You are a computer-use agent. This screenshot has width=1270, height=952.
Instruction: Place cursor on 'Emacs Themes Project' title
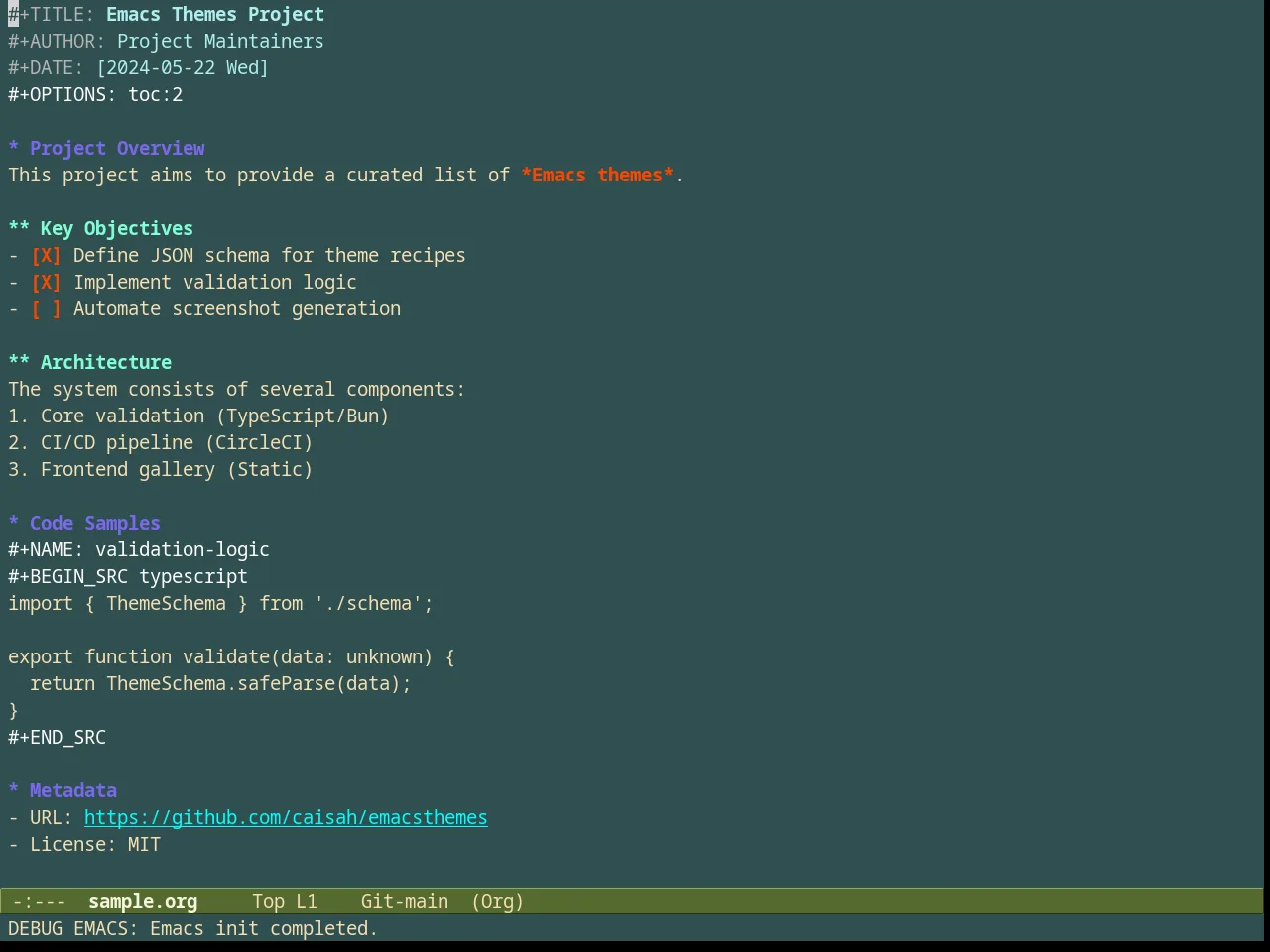click(x=215, y=15)
